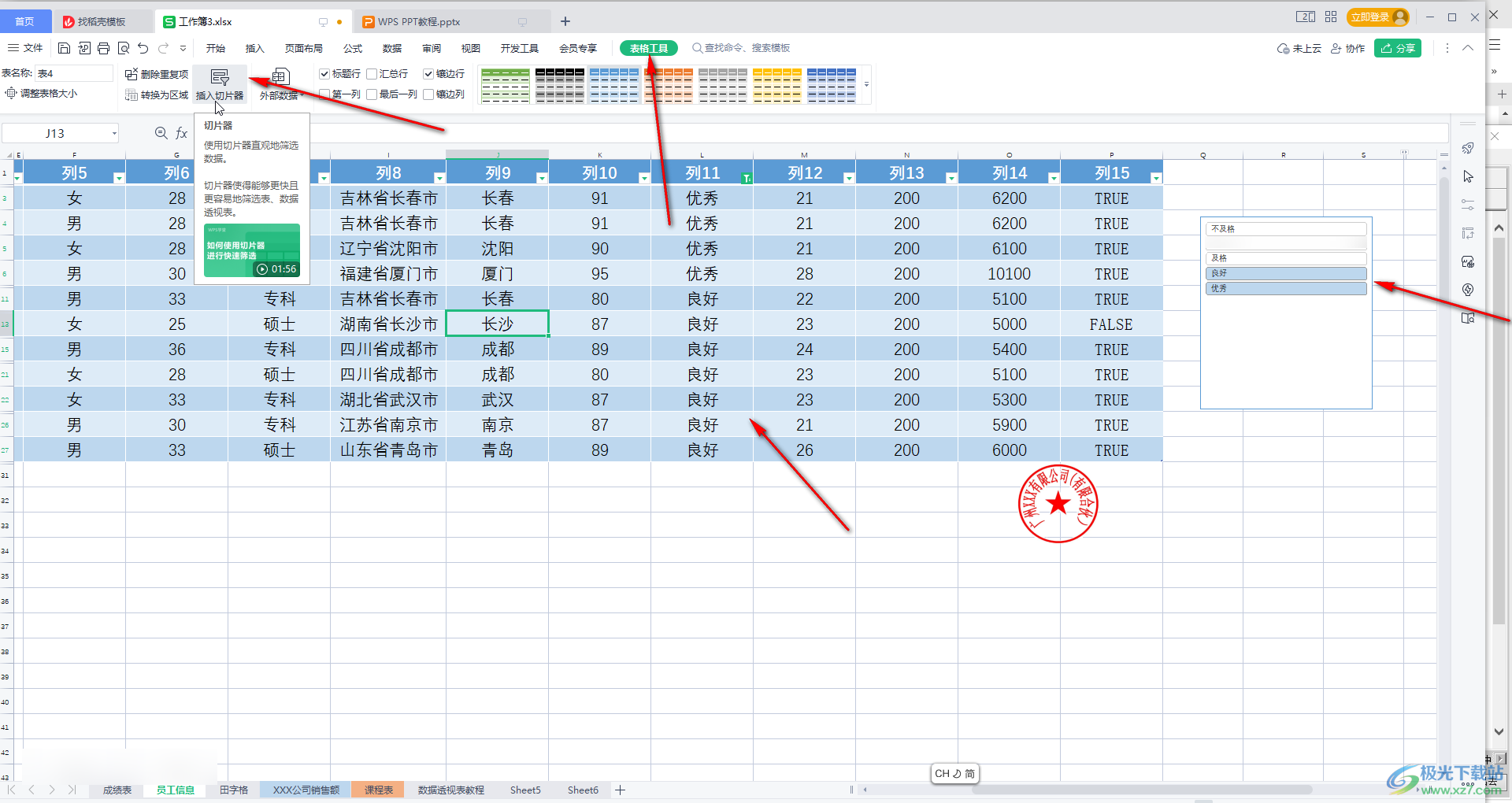Click the green 分享 share button
1512x803 pixels.
1398,48
